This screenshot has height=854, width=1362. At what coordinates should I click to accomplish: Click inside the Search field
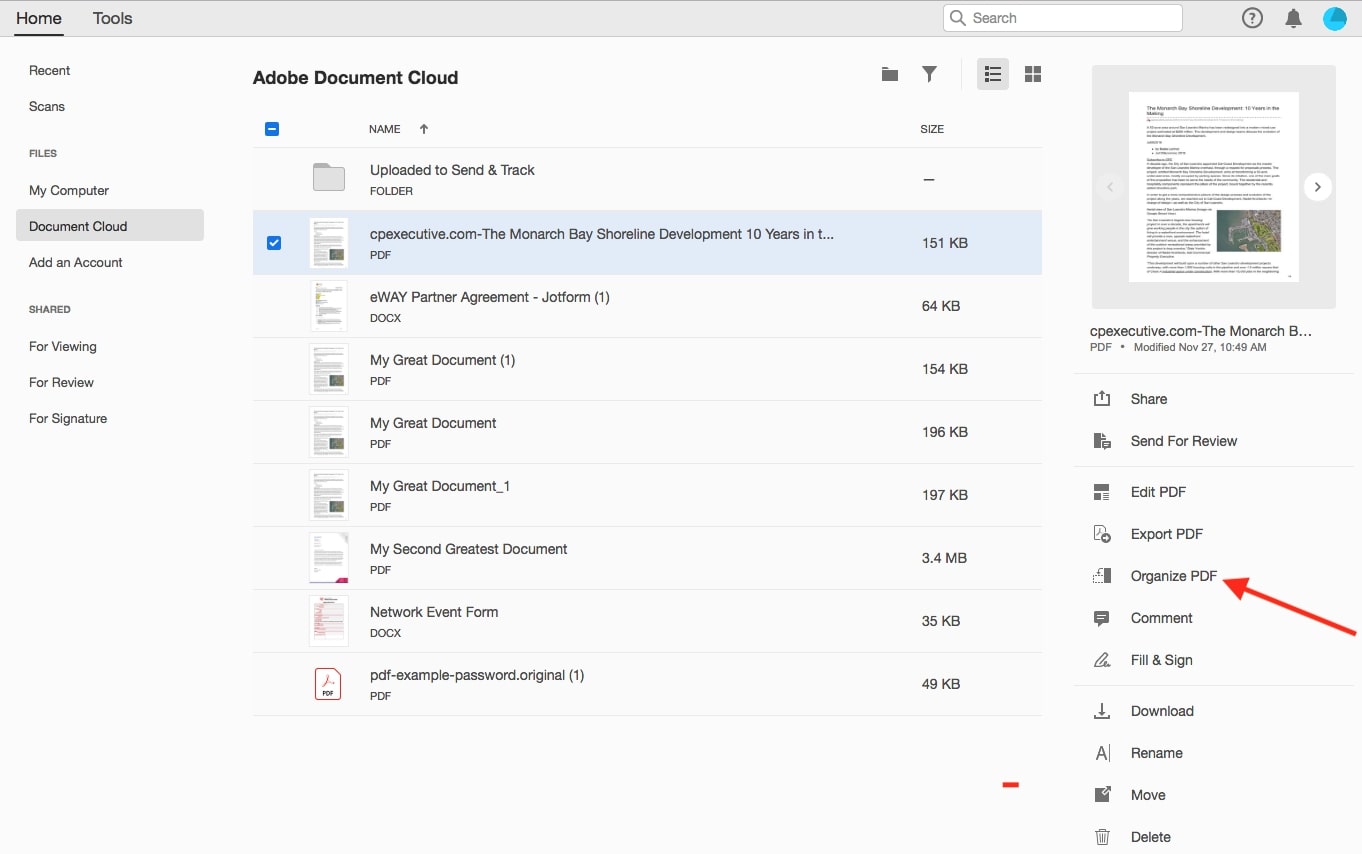click(1070, 18)
